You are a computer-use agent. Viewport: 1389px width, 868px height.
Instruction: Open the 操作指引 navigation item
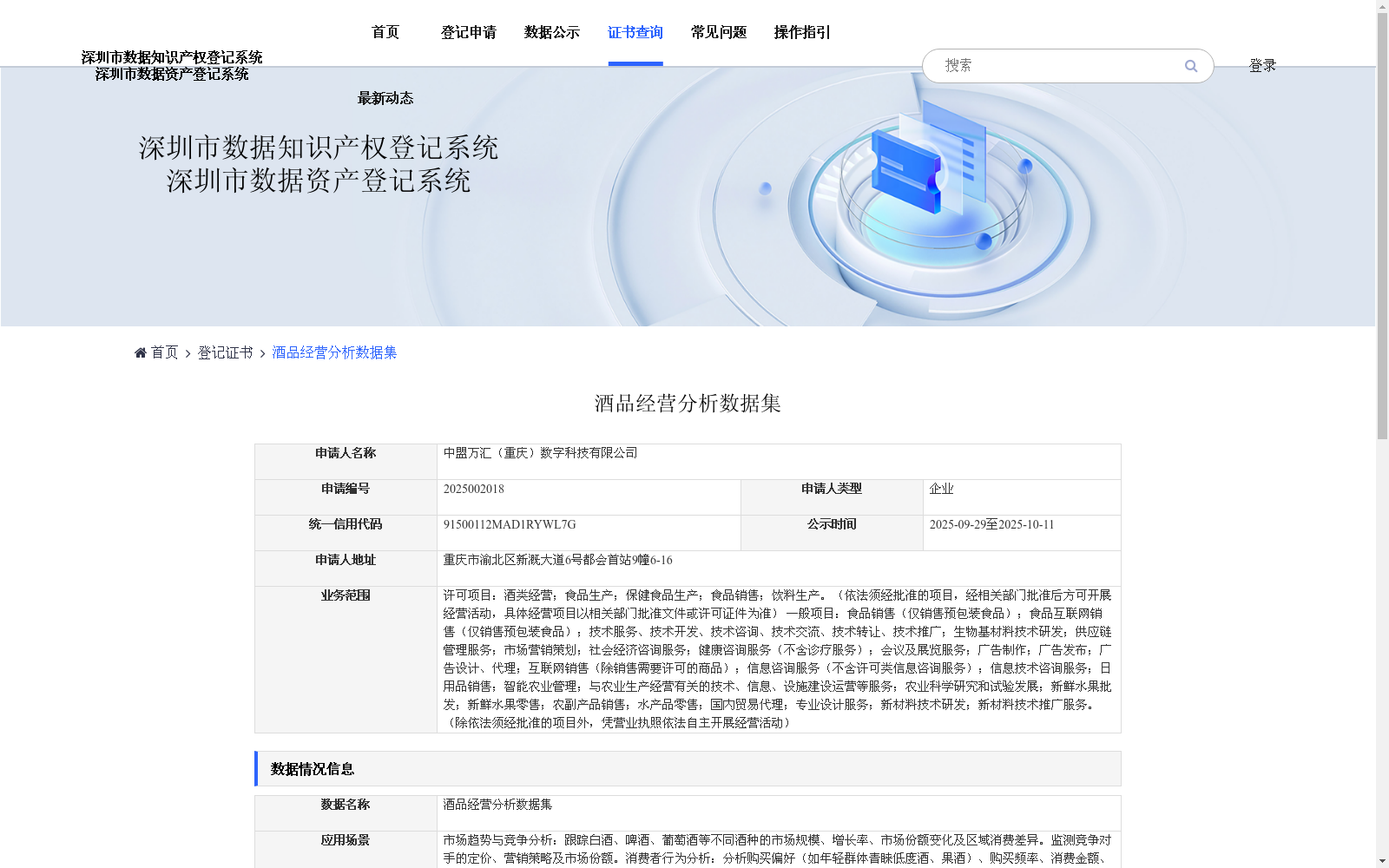click(x=802, y=32)
